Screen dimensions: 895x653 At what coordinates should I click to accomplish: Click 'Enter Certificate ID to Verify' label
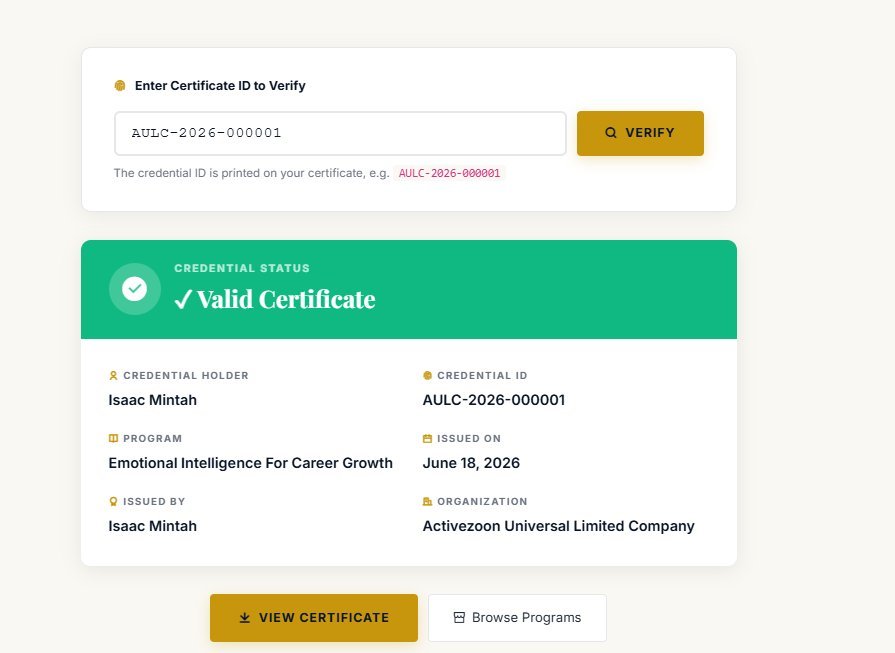coord(220,86)
